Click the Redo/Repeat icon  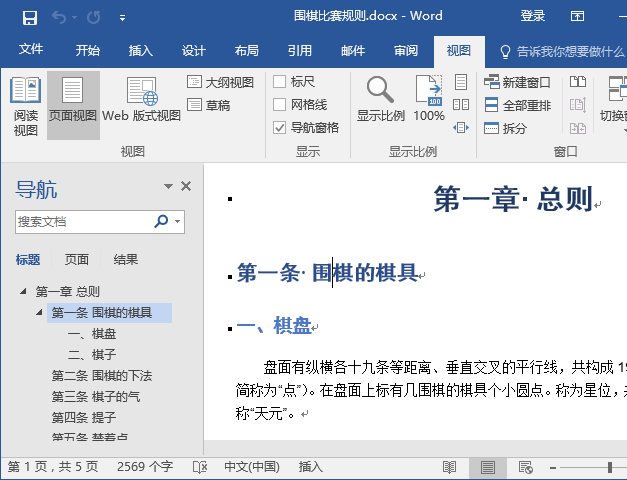94,18
